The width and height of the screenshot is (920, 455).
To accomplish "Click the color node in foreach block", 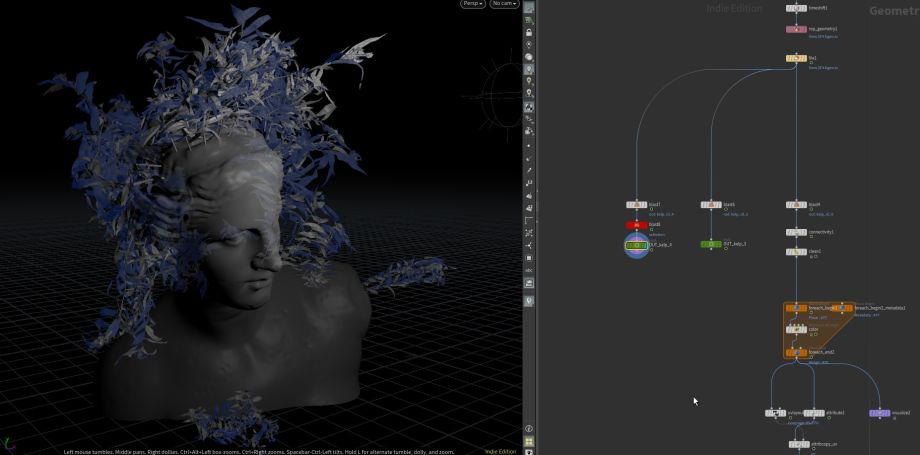I will 796,328.
